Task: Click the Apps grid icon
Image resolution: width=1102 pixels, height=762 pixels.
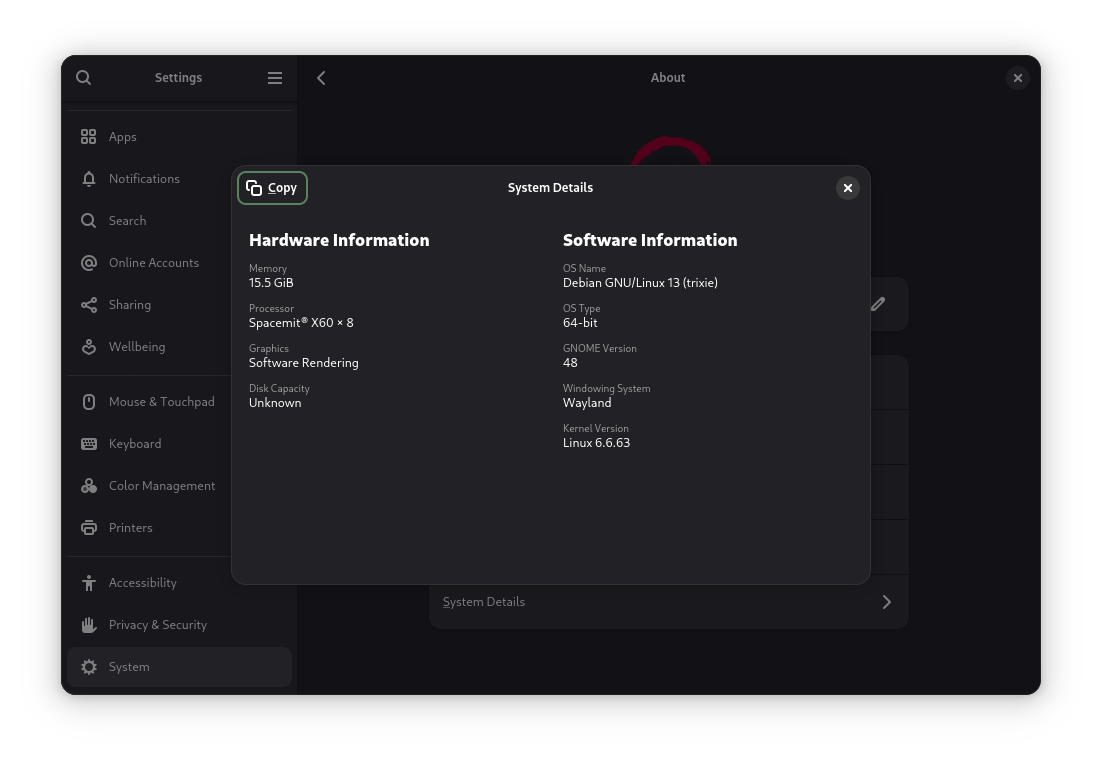Action: tap(89, 137)
